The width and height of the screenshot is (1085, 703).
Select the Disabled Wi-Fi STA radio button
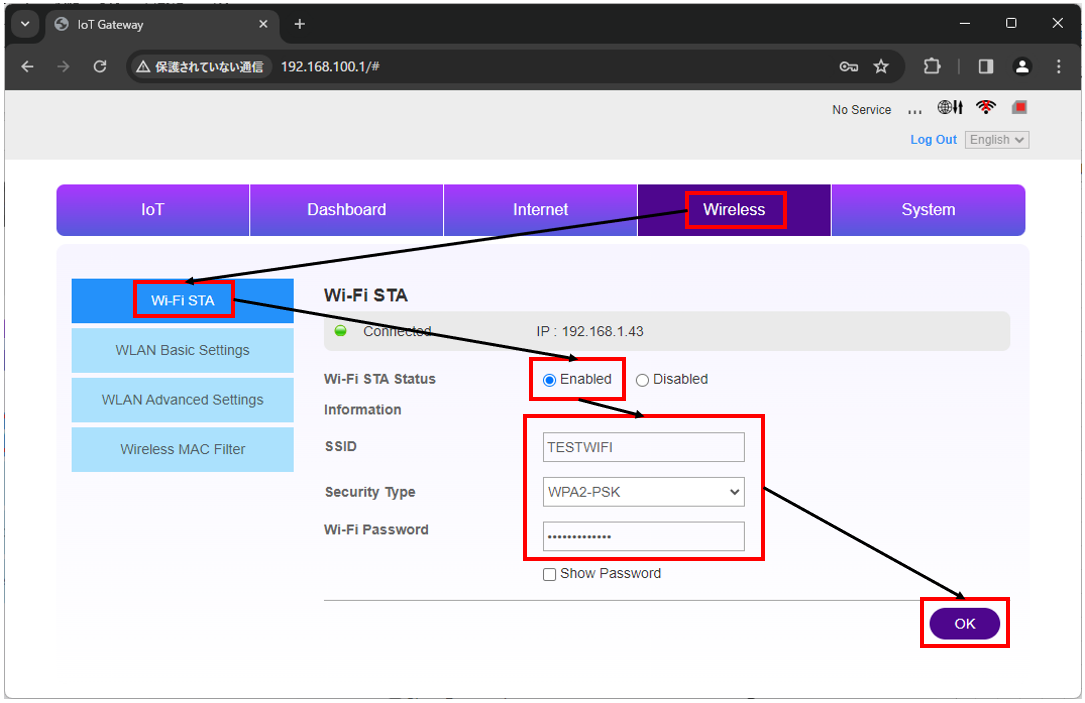pyautogui.click(x=642, y=380)
